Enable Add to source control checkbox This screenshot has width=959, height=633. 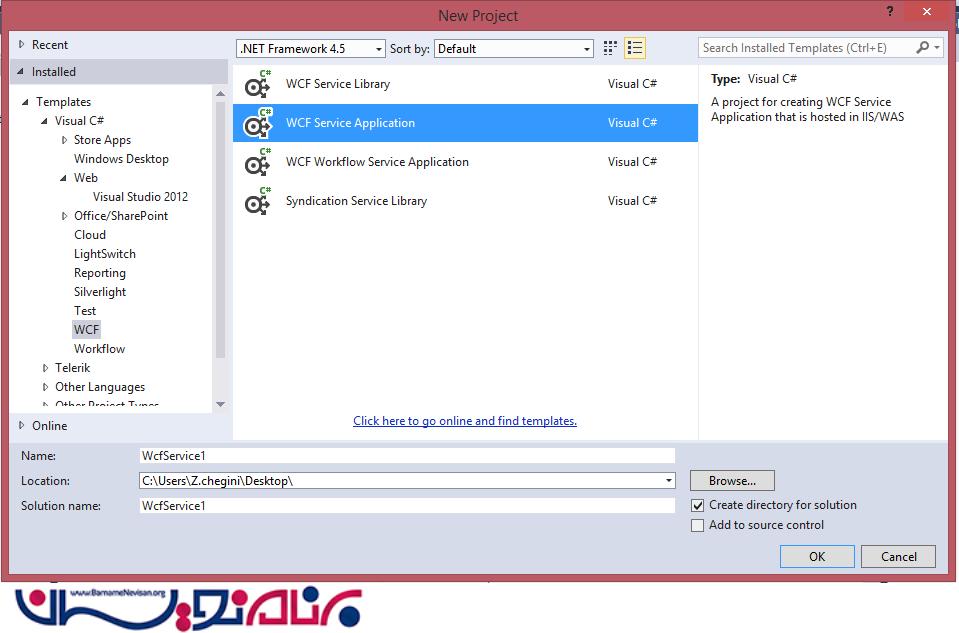697,525
